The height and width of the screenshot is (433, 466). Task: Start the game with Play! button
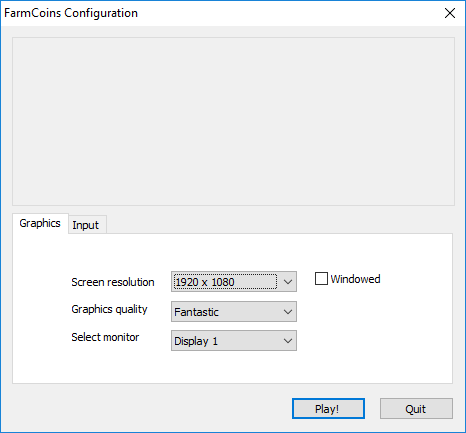tap(328, 409)
